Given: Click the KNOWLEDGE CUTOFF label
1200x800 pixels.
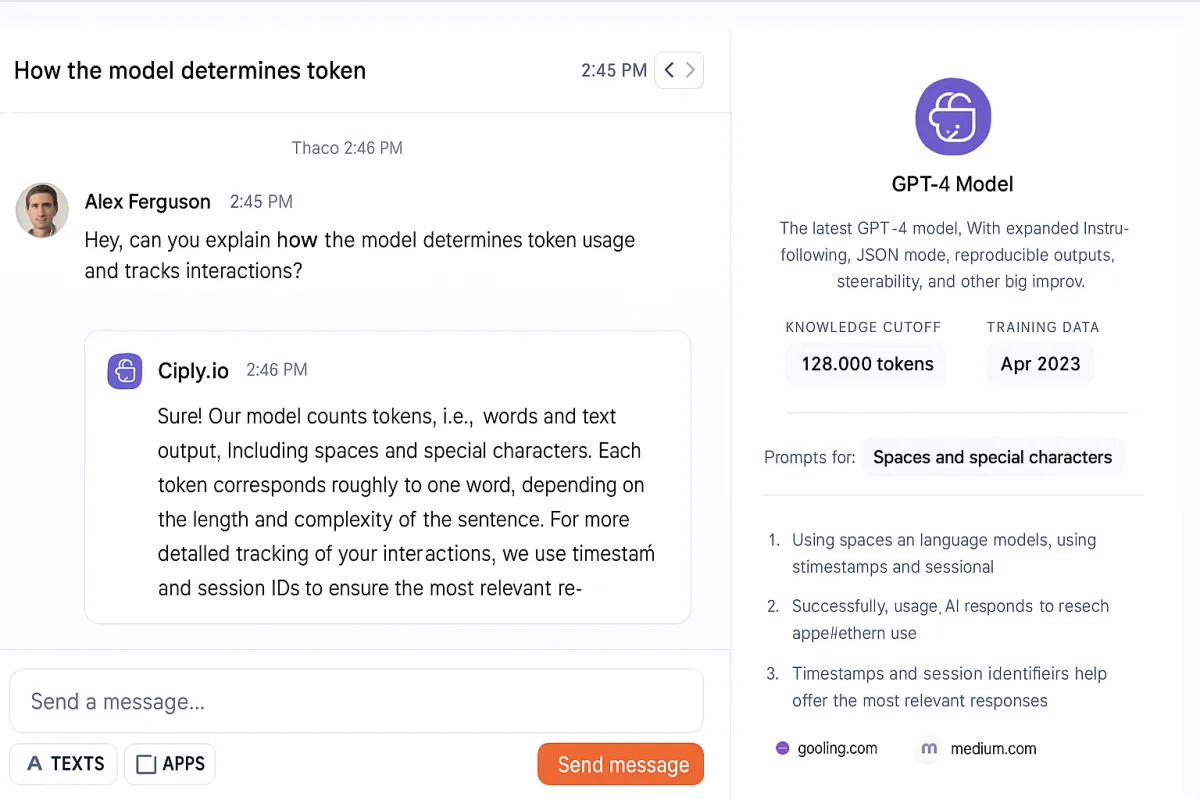Looking at the screenshot, I should (x=863, y=327).
